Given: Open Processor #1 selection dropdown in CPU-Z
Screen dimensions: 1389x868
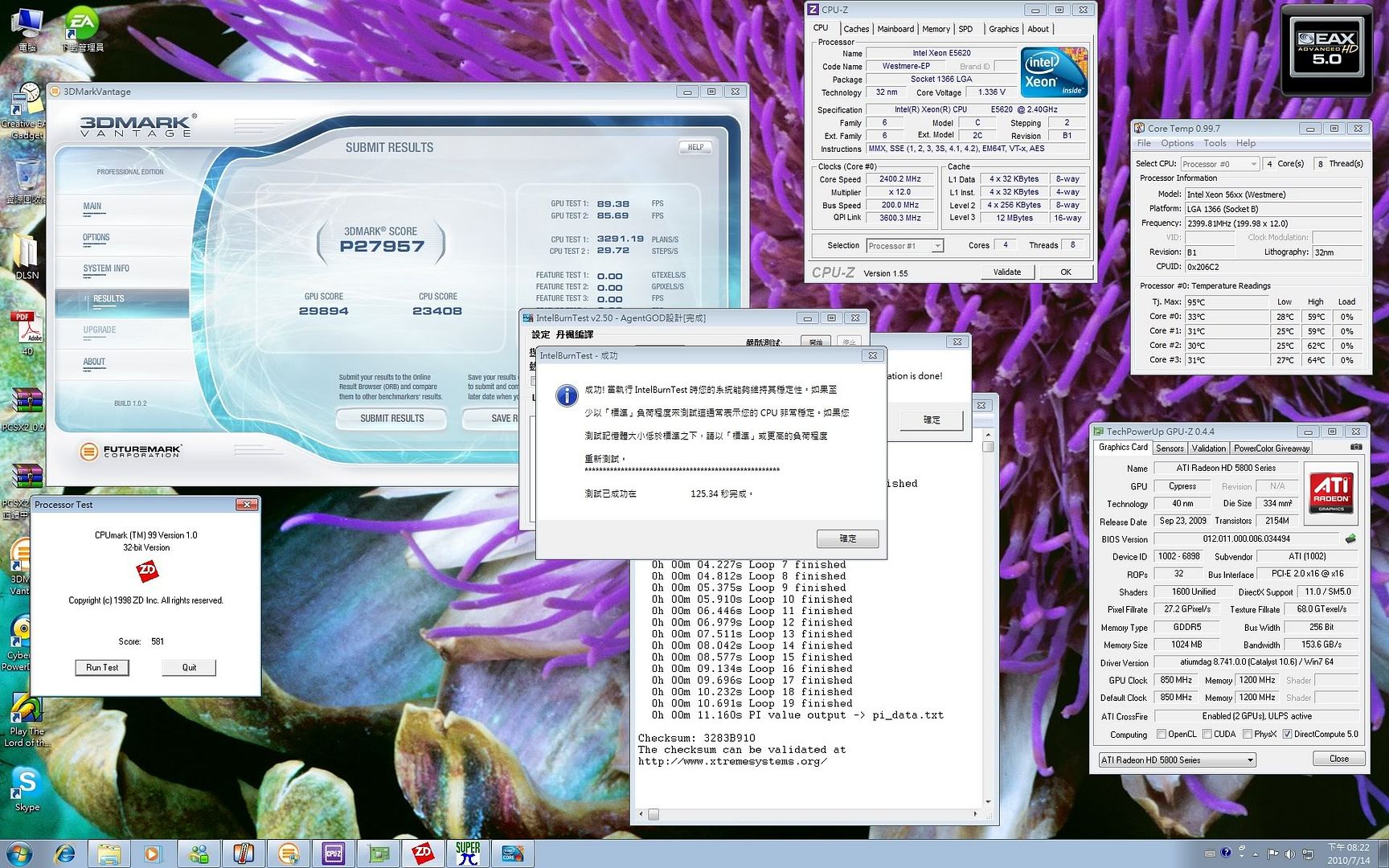Looking at the screenshot, I should (x=904, y=246).
